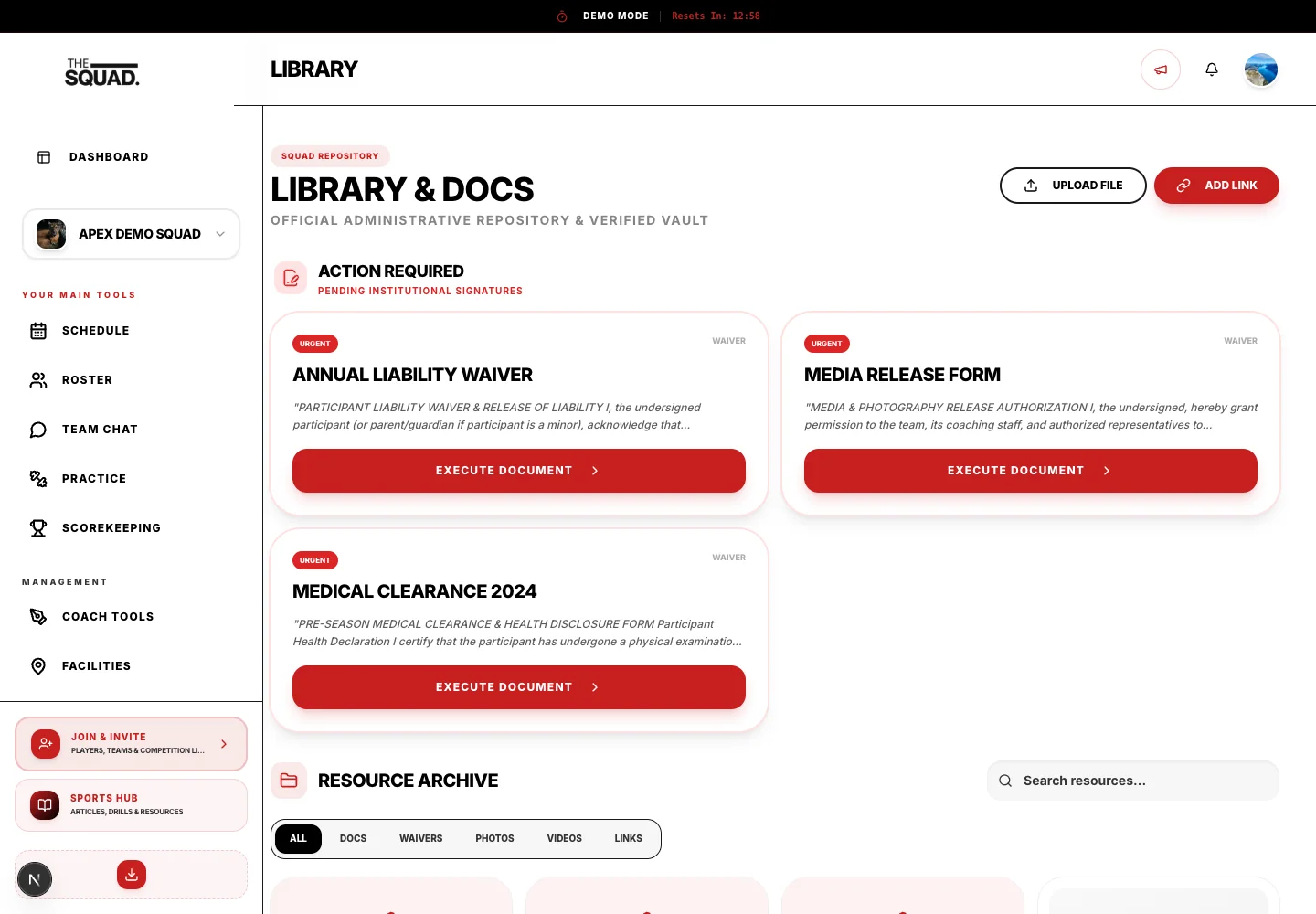
Task: Open the megaphone announcements icon
Action: [x=1161, y=69]
